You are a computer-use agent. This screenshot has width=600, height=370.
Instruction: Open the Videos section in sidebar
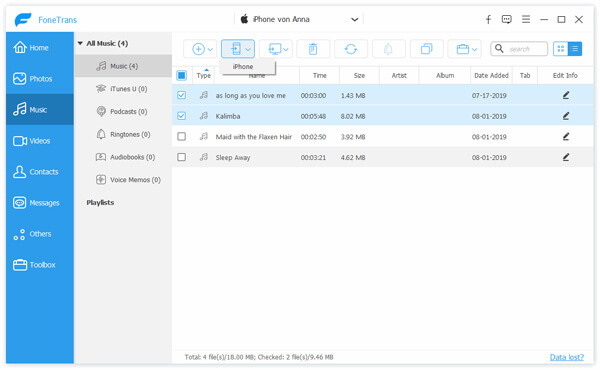click(40, 140)
